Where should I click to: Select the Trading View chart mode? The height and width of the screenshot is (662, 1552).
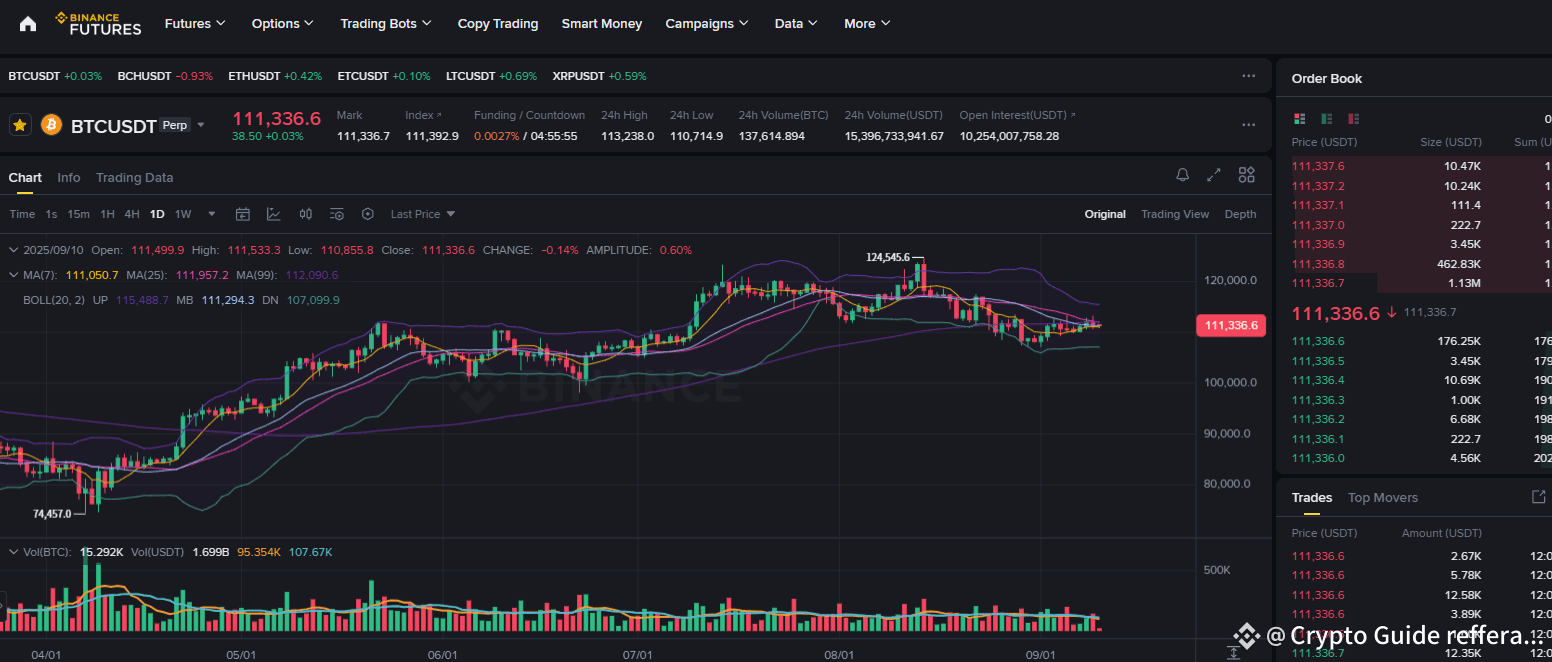point(1175,214)
